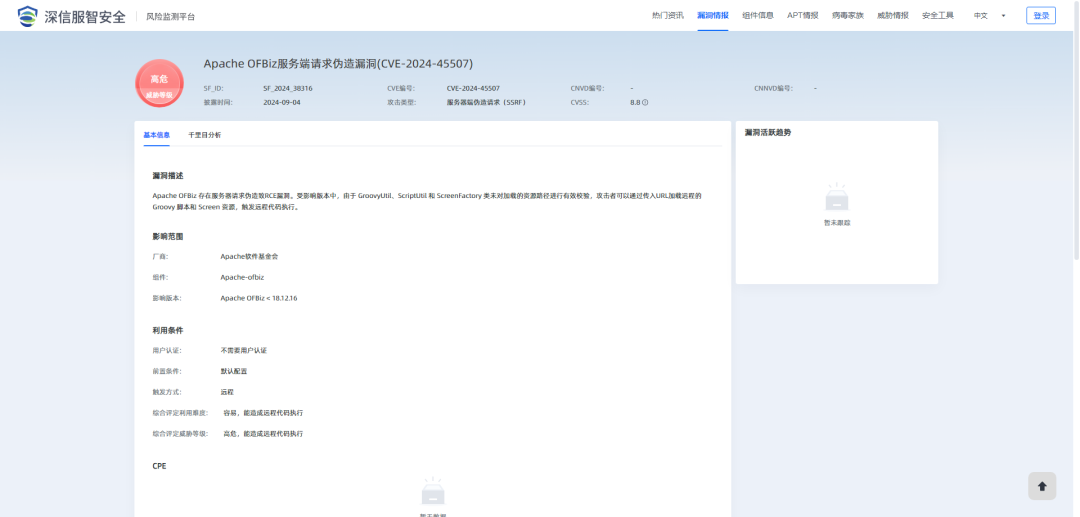This screenshot has width=1080, height=517.
Task: Open the 安全工具 menu
Action: point(937,16)
